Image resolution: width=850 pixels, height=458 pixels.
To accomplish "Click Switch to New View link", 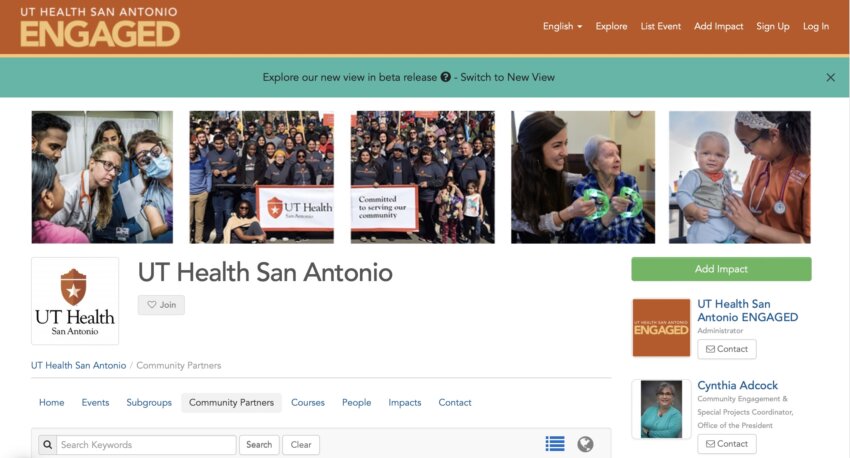I will click(507, 77).
